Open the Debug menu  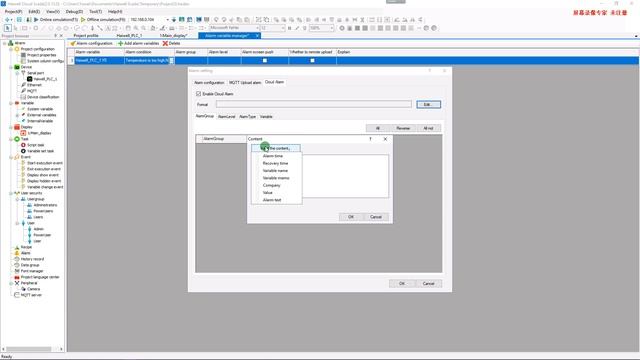click(74, 11)
